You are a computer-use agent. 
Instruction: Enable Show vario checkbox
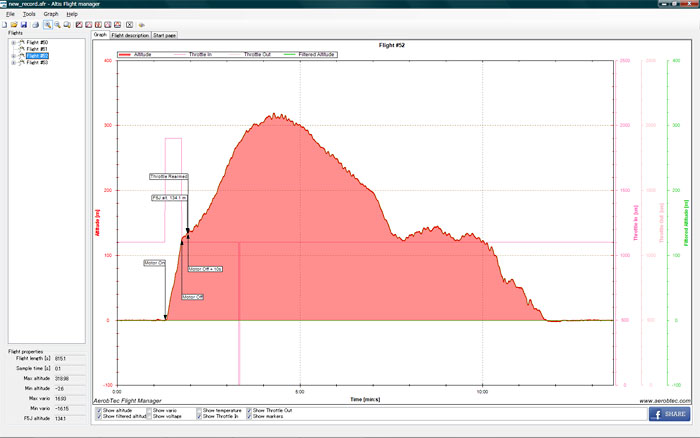click(x=149, y=410)
